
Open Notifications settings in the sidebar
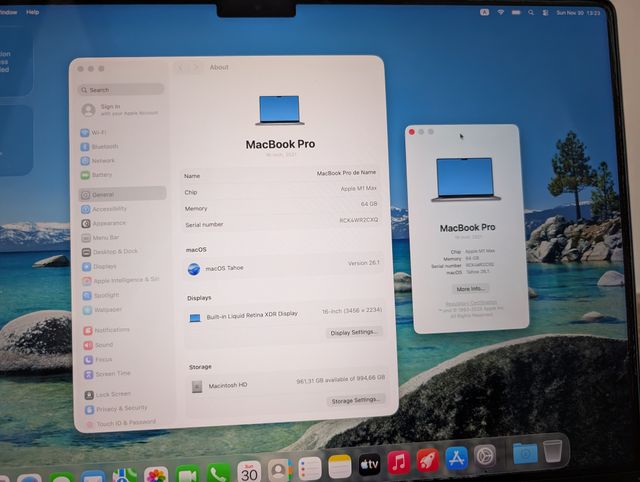107,330
